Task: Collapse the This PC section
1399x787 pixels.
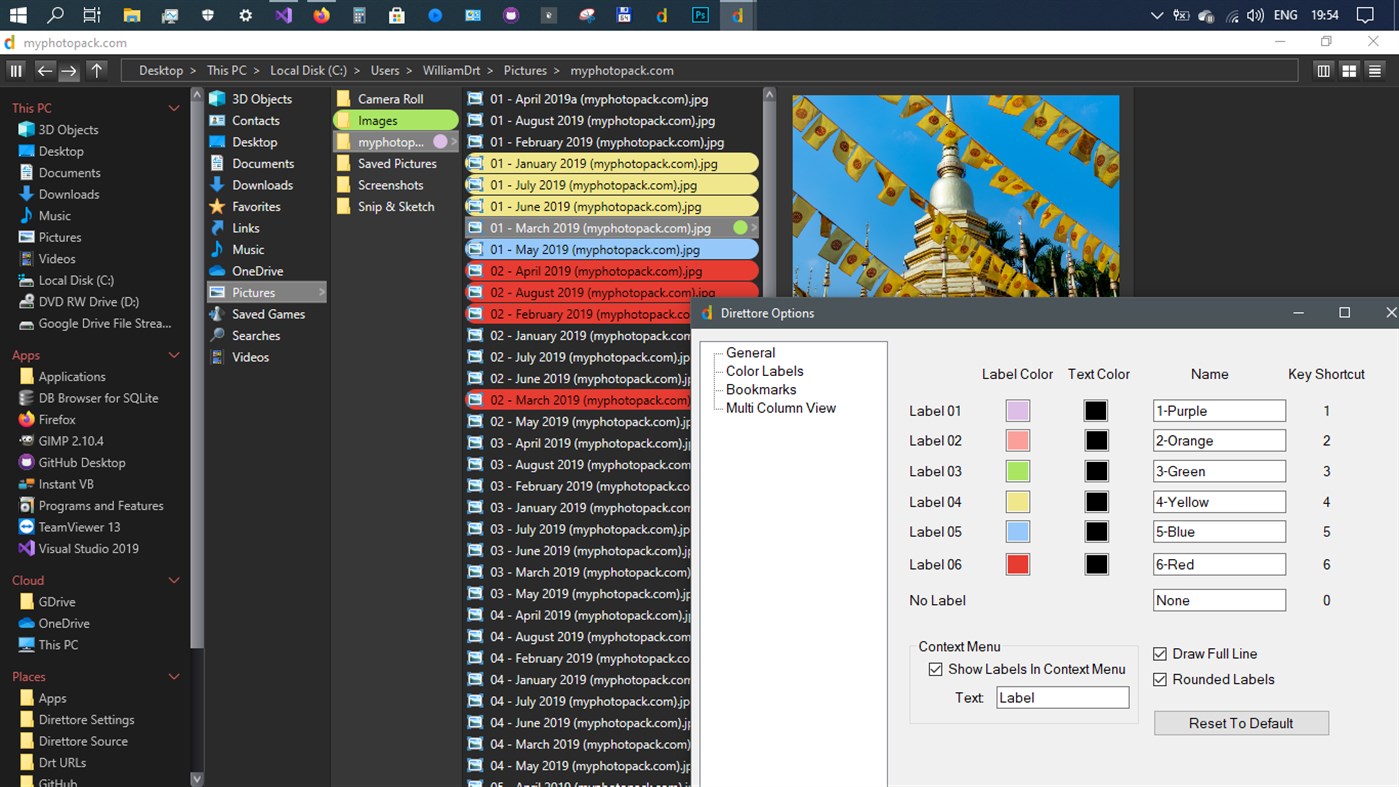Action: [x=174, y=107]
